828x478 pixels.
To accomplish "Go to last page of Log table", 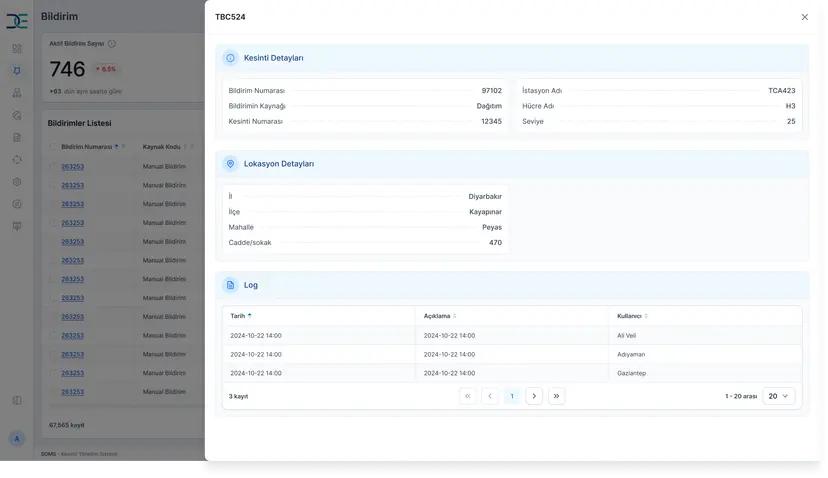I will point(556,396).
